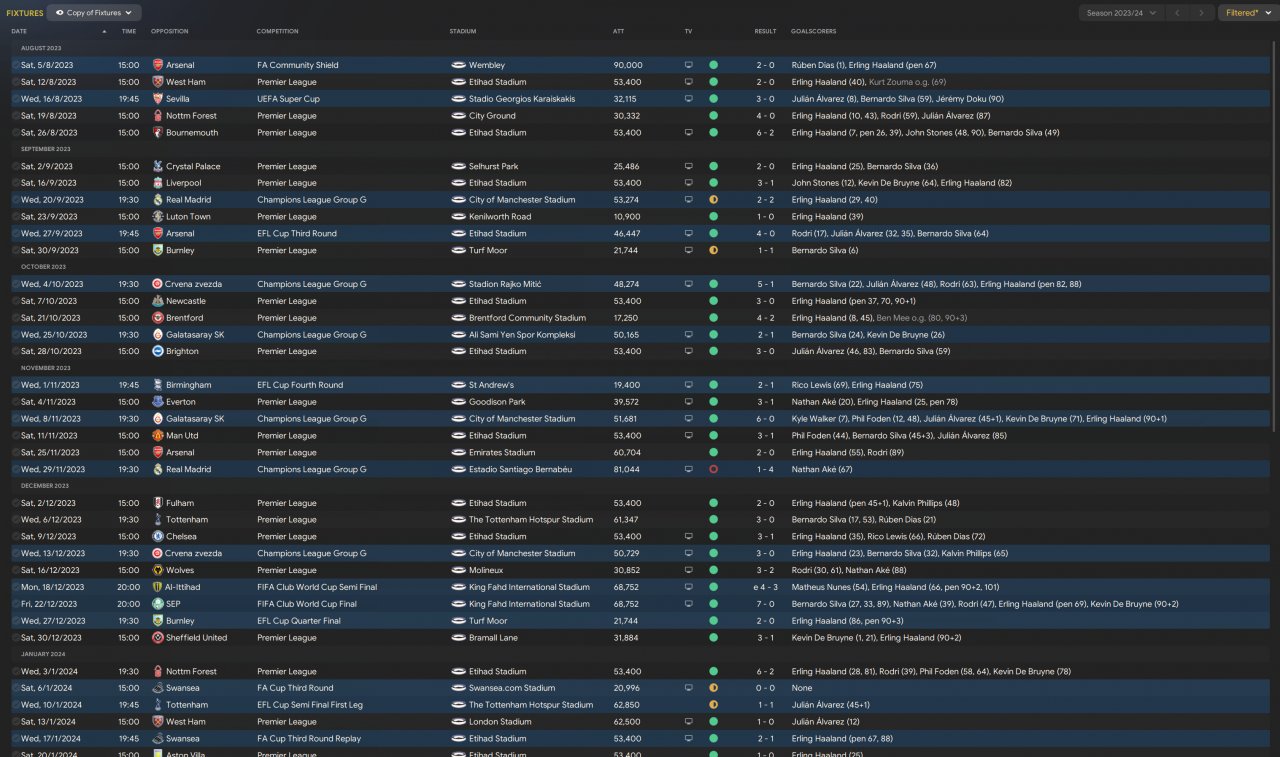Click goalscorer Jérémy Doku (90)

pyautogui.click(x=970, y=99)
